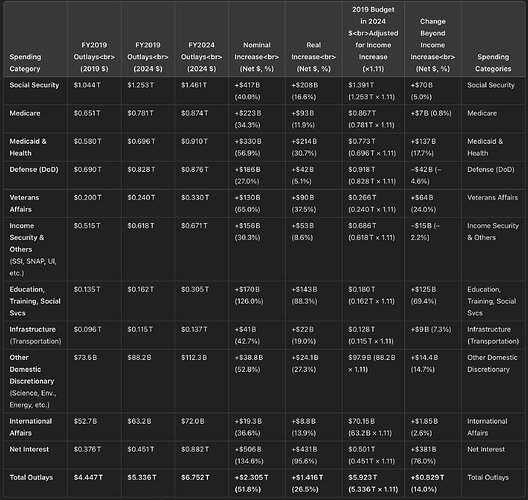Click the '+$170B (126.0%)' cell
528x500 pixels.
click(249, 295)
